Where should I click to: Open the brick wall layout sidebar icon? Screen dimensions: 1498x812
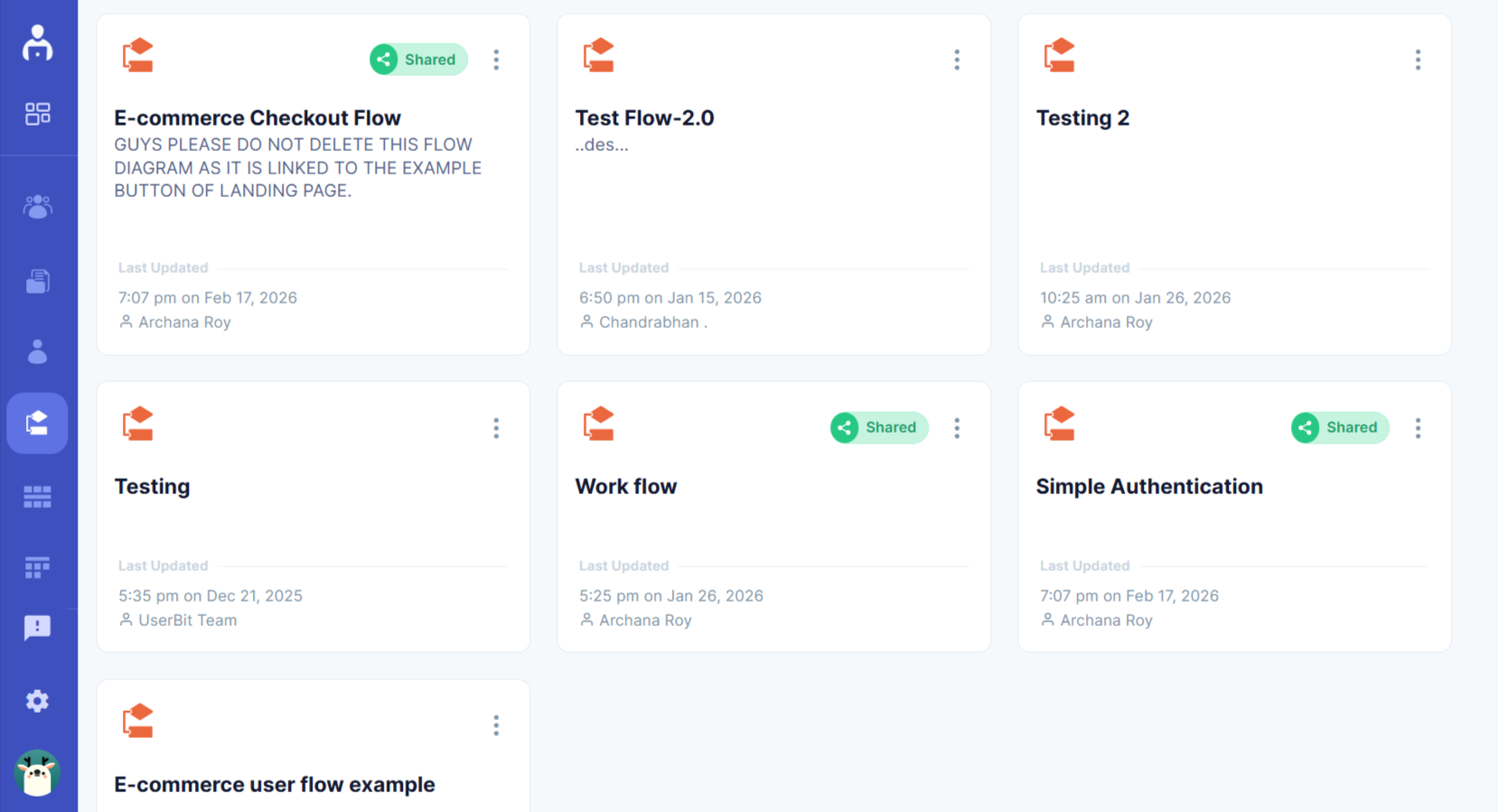37,497
